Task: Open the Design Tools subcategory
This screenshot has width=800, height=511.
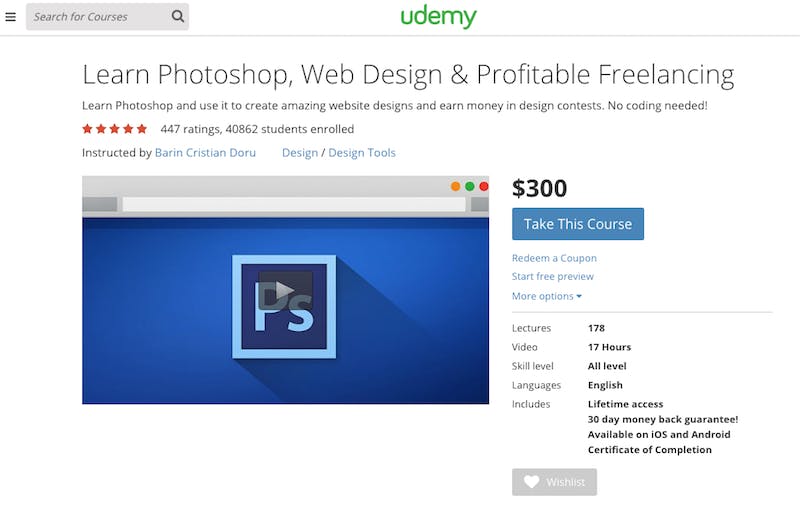Action: pyautogui.click(x=362, y=153)
